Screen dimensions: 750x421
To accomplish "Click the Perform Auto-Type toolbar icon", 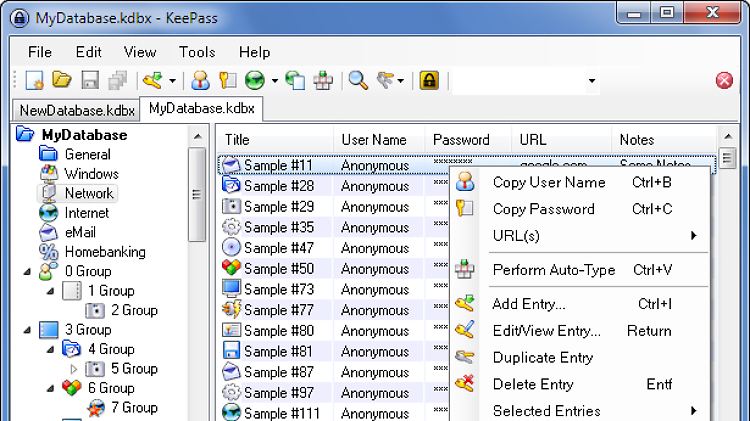I will [323, 80].
